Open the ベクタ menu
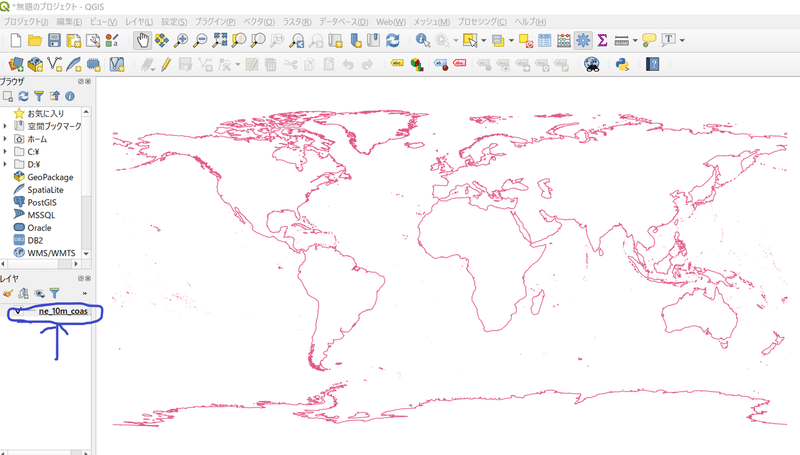Viewport: 800px width, 455px height. pos(259,22)
